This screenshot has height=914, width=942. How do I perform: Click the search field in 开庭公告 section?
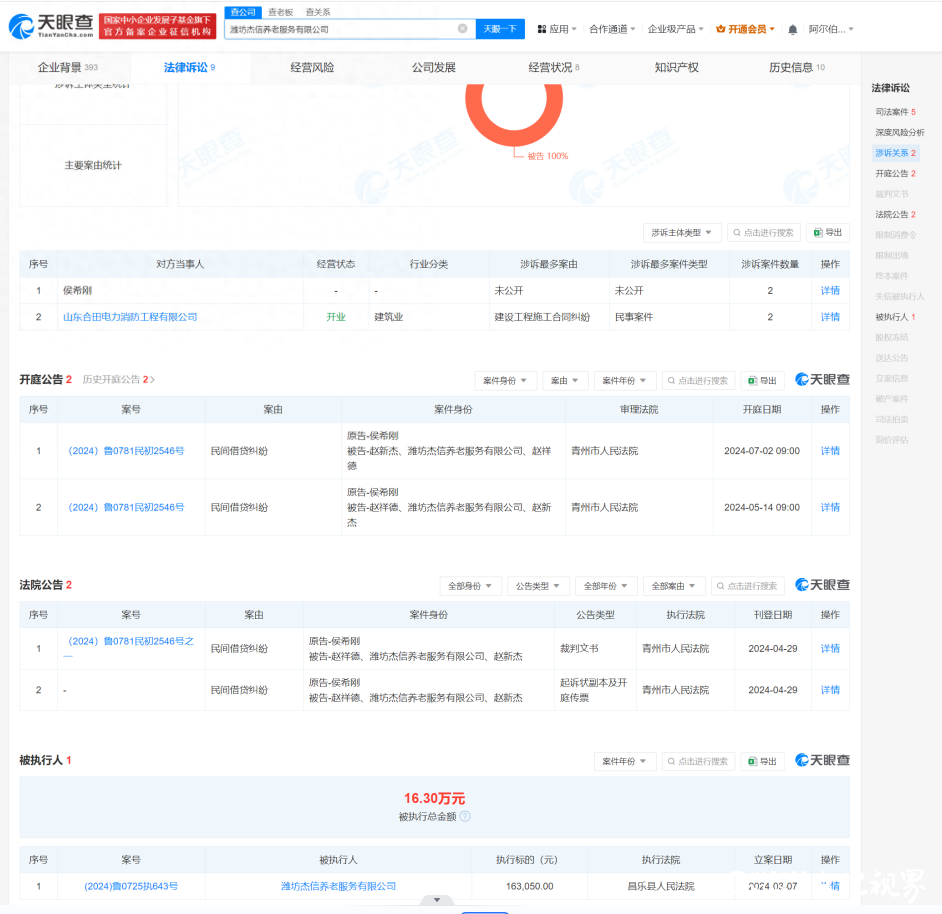[x=698, y=380]
